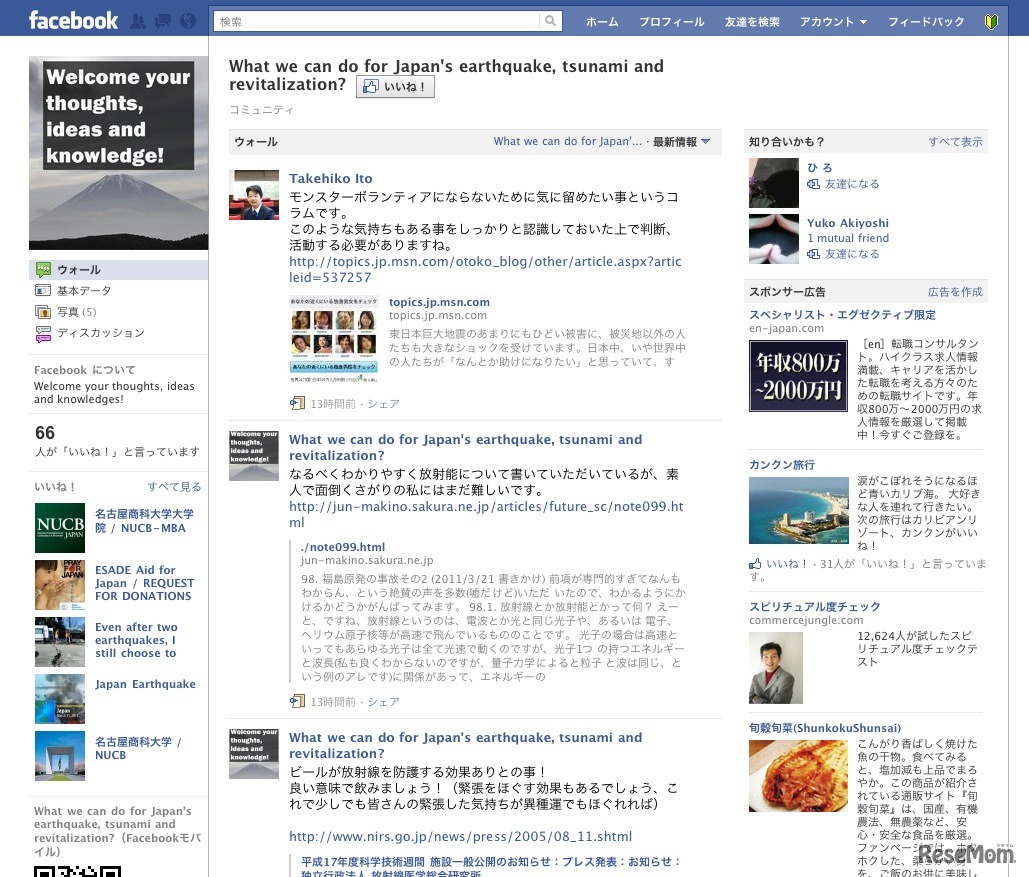The width and height of the screenshot is (1029, 877).
Task: Open notifications via the globe icon
Action: coord(187,20)
